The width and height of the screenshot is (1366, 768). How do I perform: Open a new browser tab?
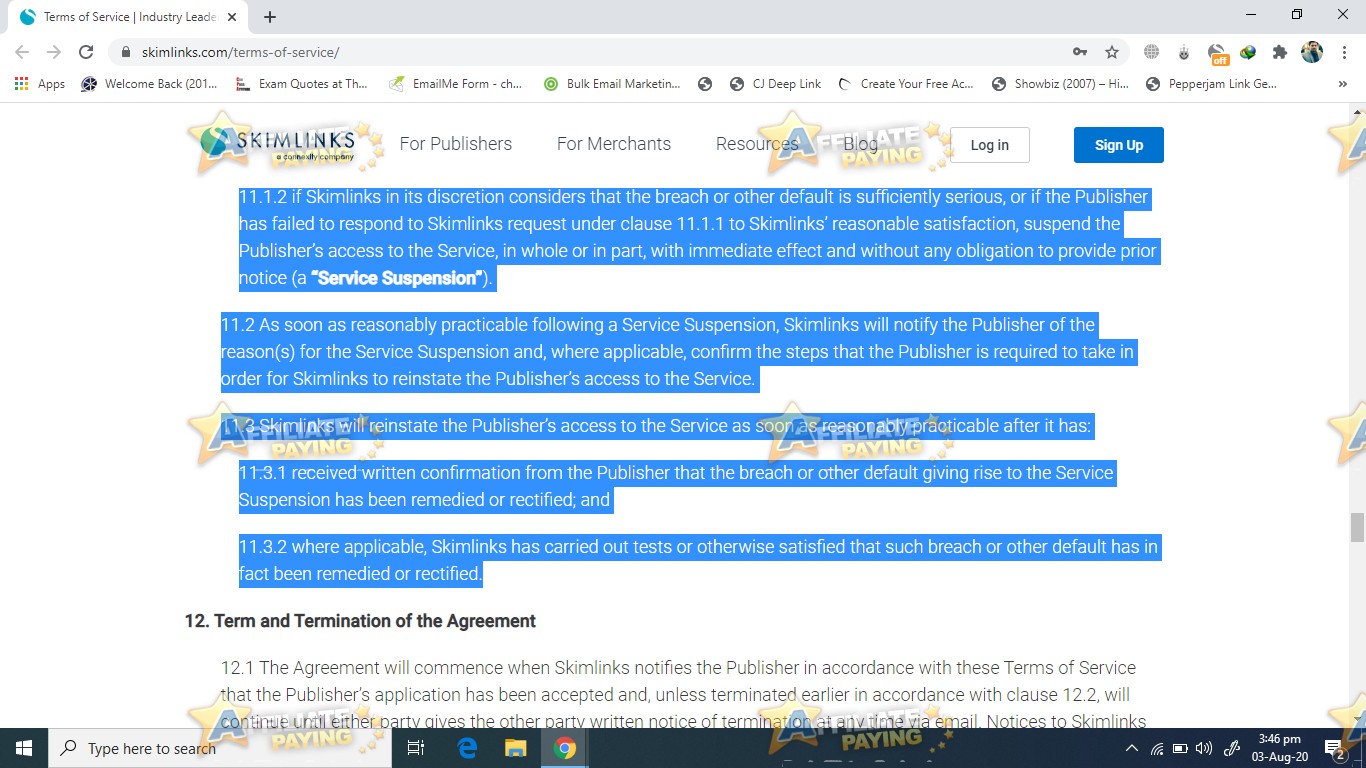[270, 17]
